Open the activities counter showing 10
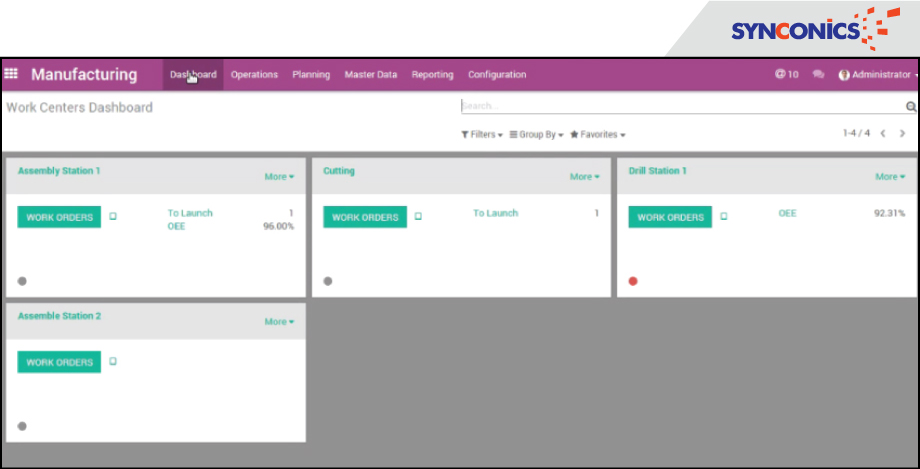The height and width of the screenshot is (469, 920). pos(787,75)
